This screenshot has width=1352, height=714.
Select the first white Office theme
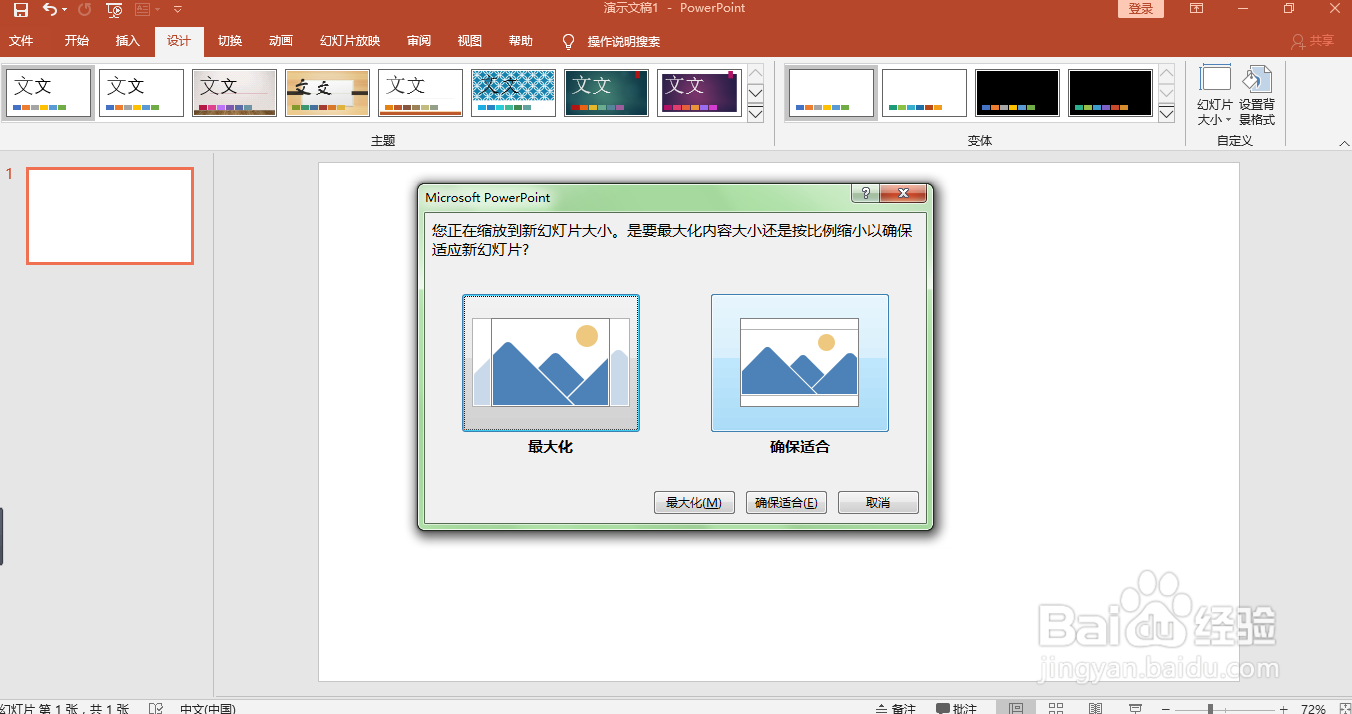(x=49, y=93)
